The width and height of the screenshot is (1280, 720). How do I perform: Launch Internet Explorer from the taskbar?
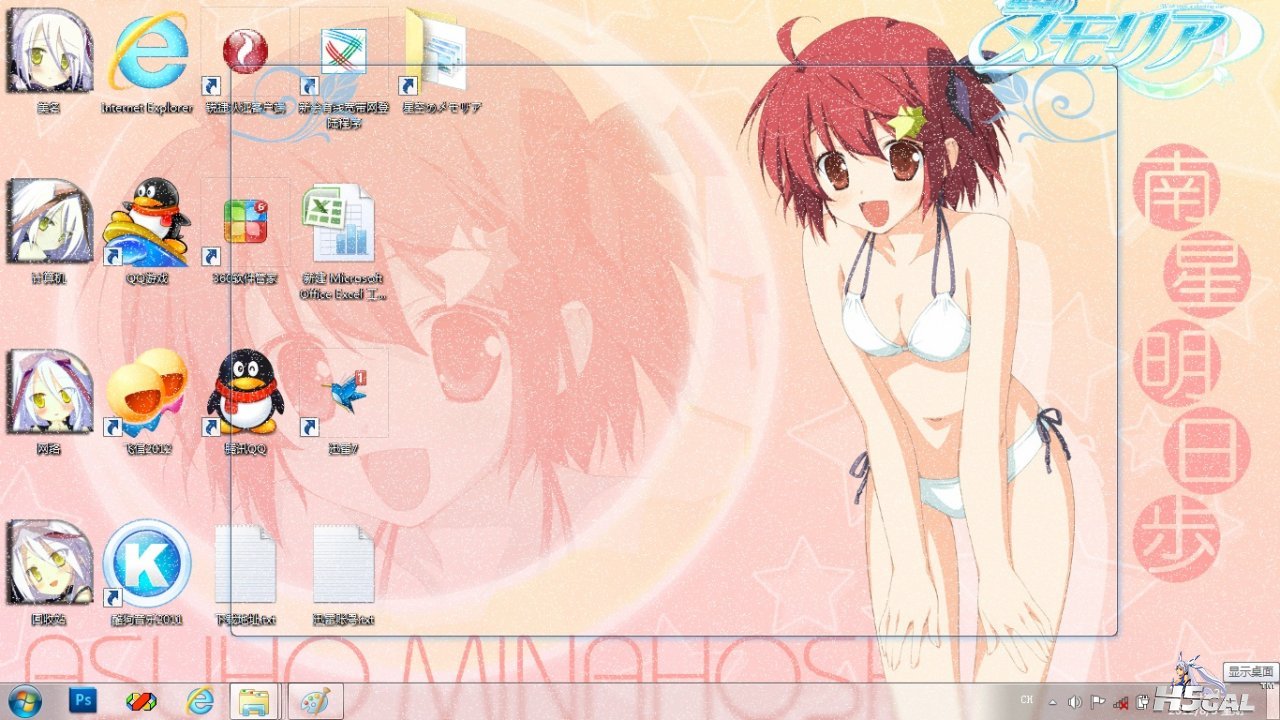pos(200,701)
